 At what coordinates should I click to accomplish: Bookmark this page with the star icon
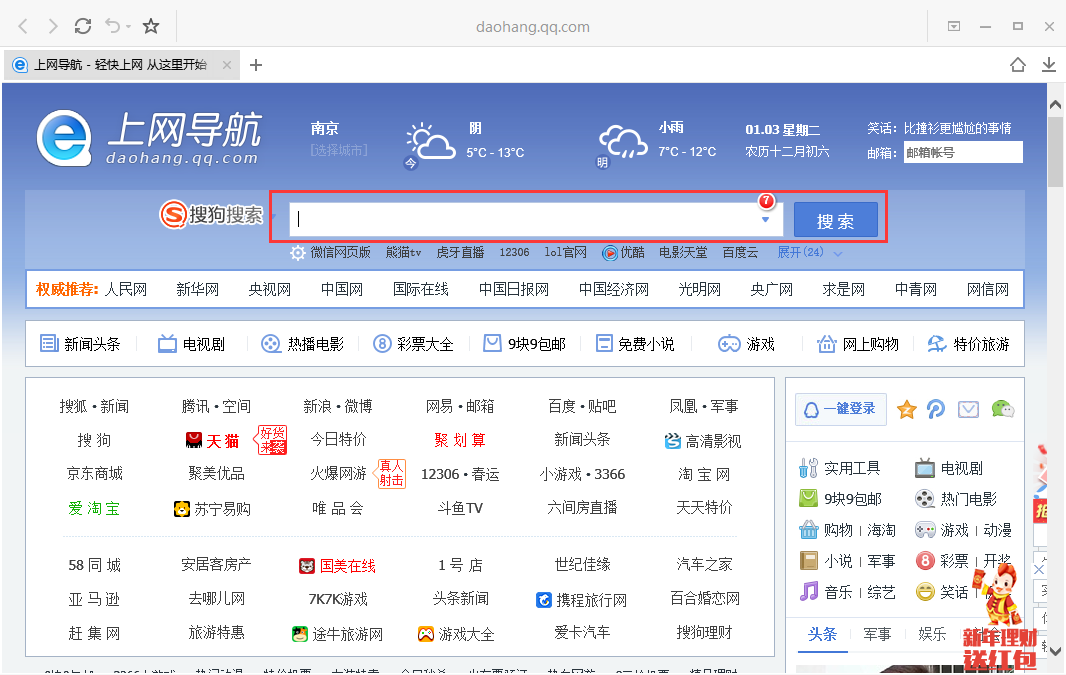pos(151,26)
